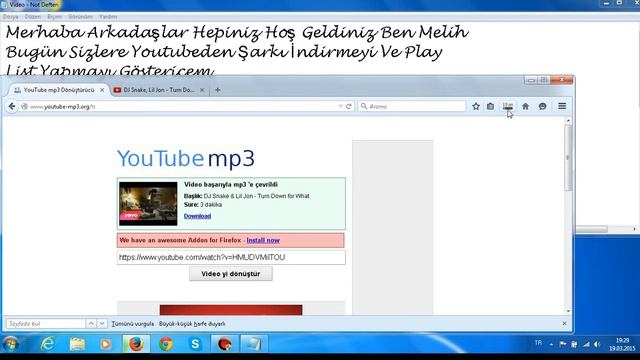
Task: Click the YouTube mp3 logo
Action: (186, 158)
